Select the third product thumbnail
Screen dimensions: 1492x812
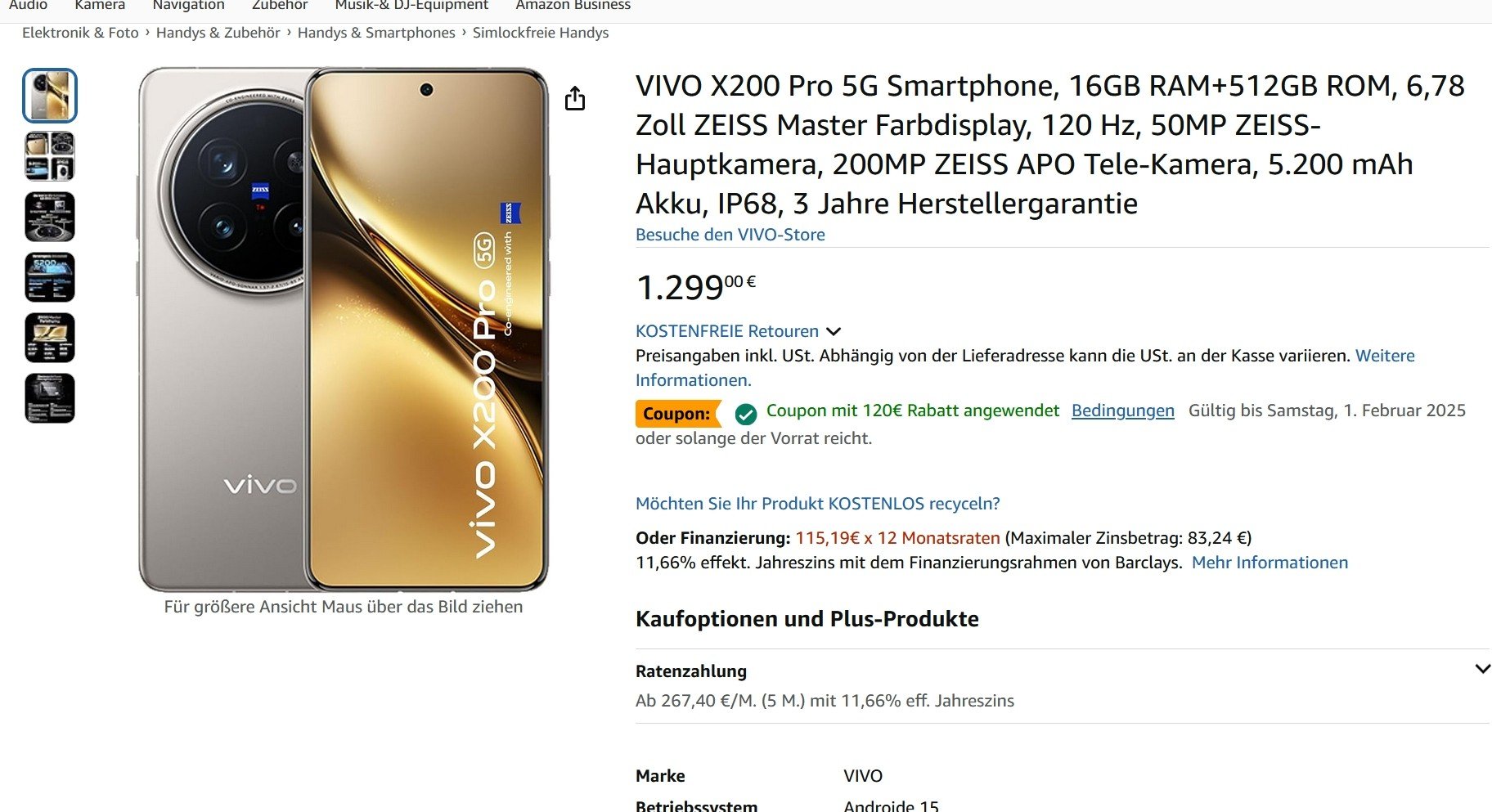(50, 217)
